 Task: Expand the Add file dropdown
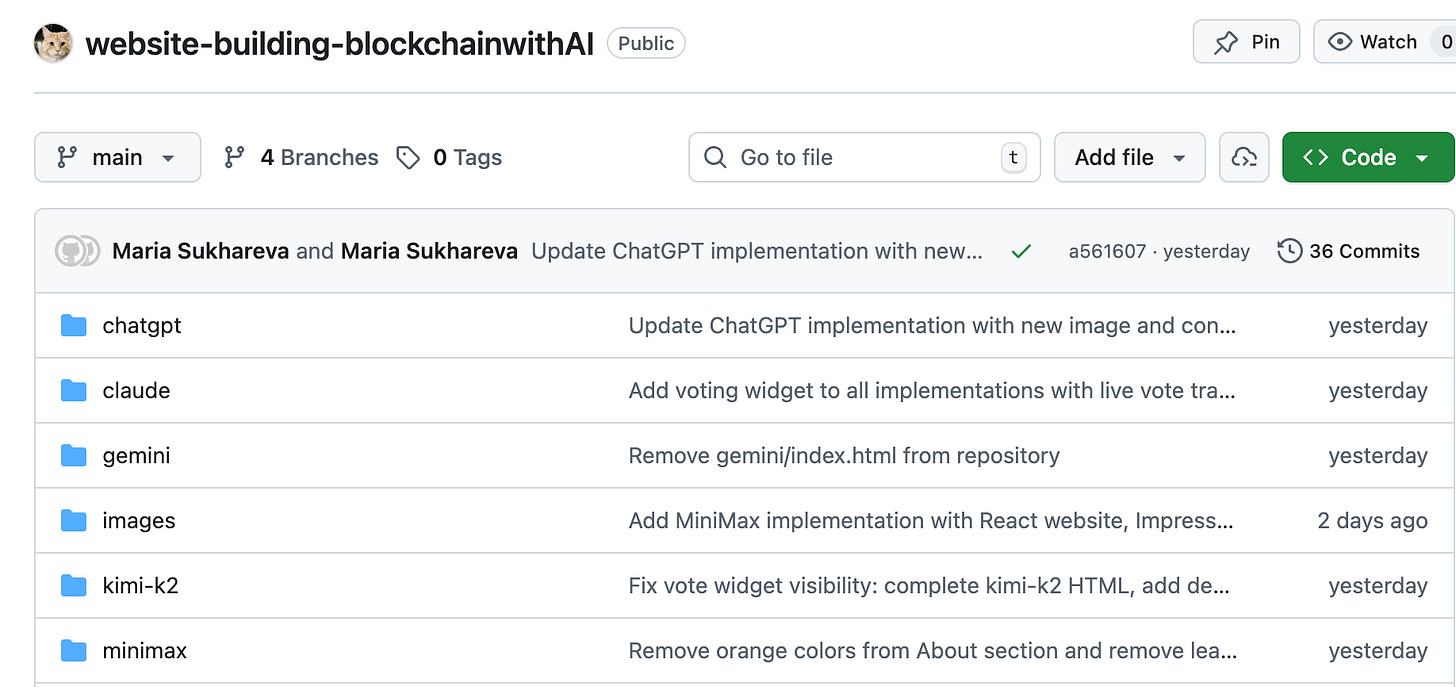click(1129, 158)
